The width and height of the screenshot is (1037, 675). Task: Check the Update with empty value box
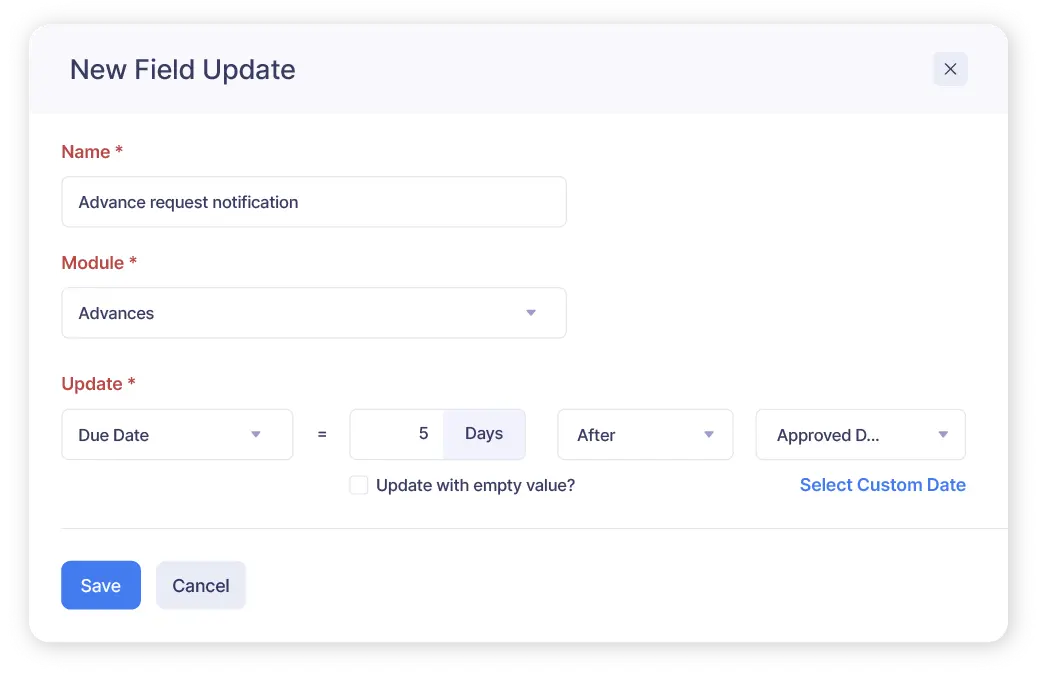click(x=358, y=485)
